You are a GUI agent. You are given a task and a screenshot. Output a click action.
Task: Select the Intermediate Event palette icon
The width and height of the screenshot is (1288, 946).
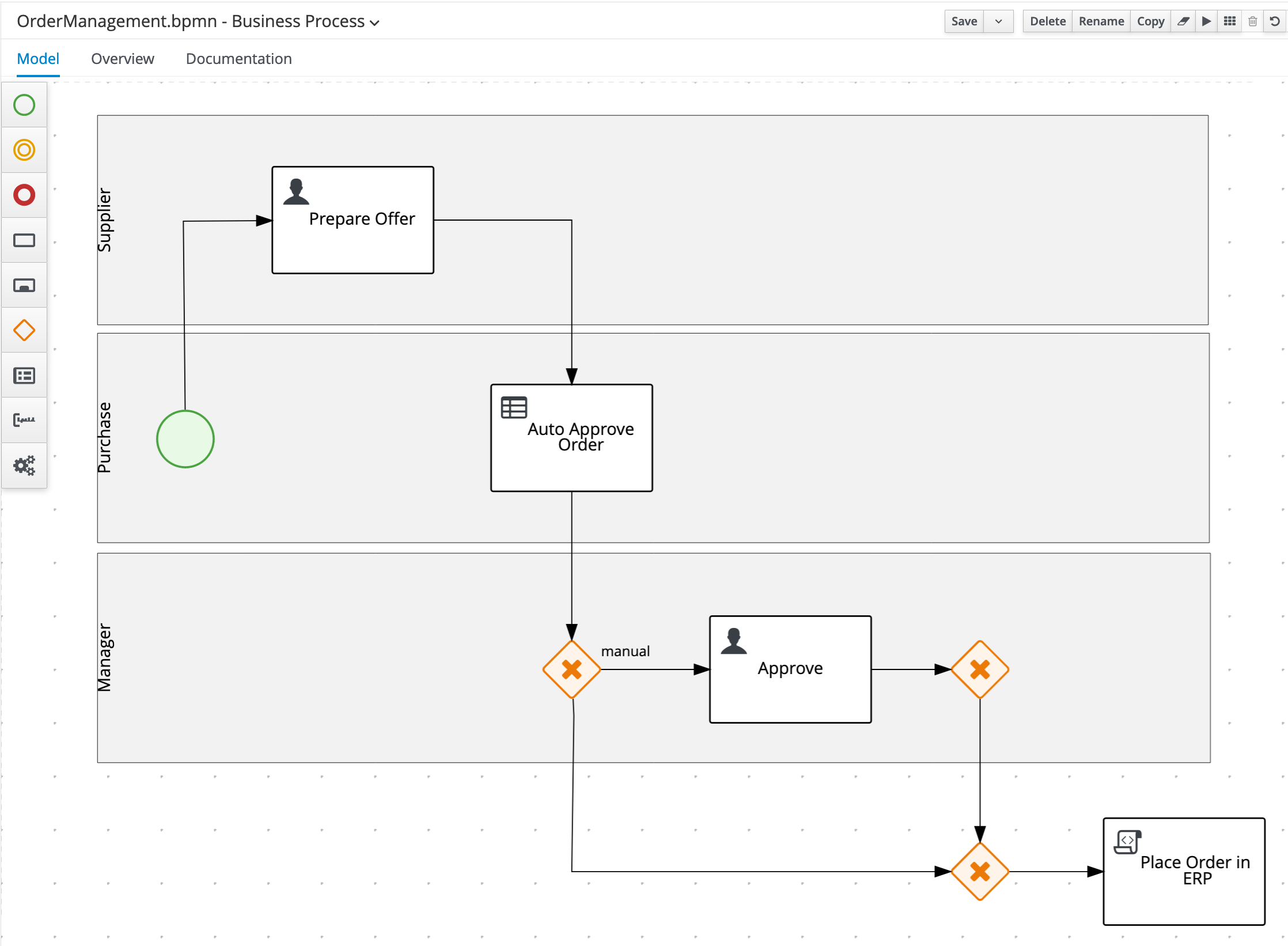tap(24, 150)
